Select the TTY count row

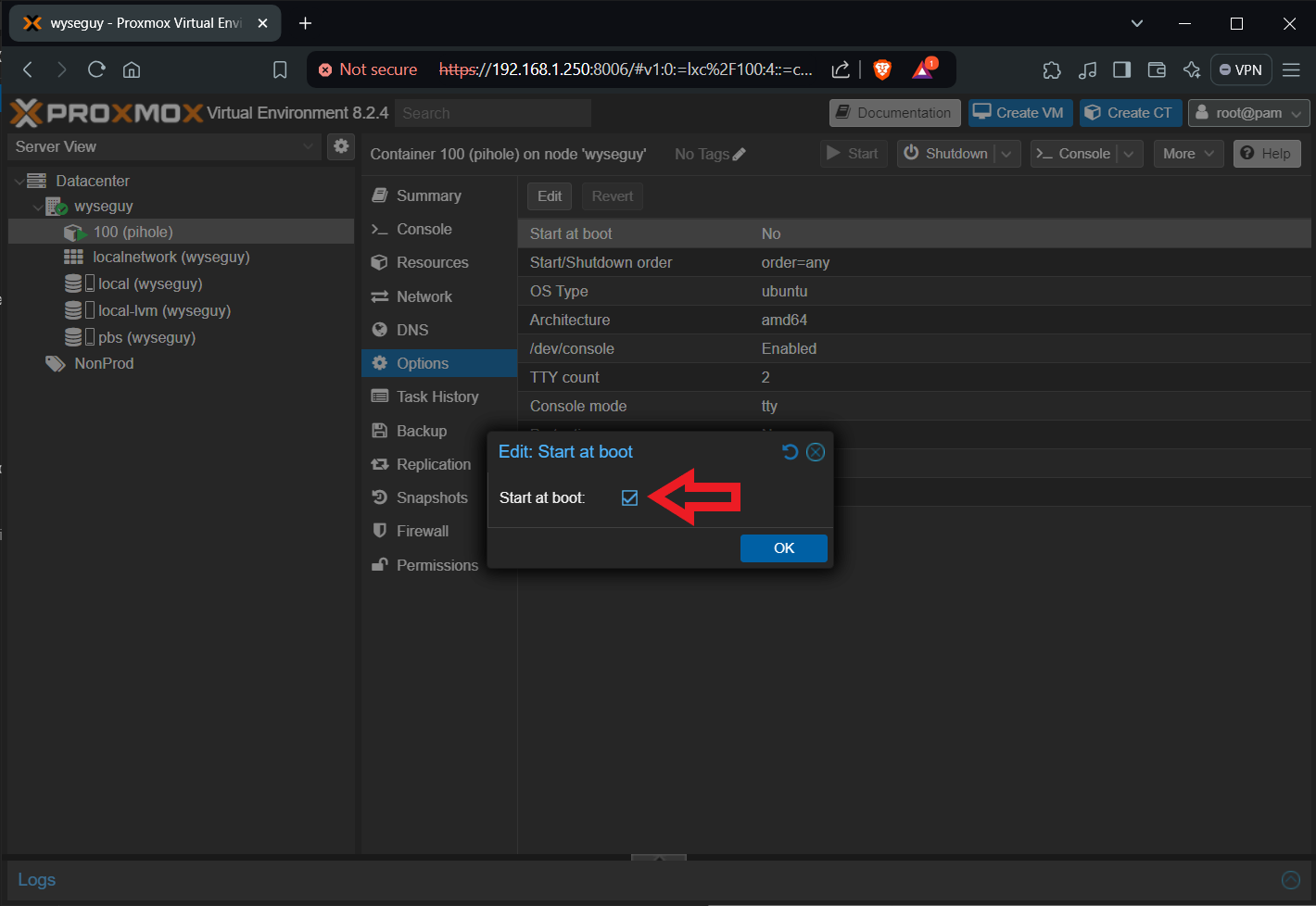914,377
